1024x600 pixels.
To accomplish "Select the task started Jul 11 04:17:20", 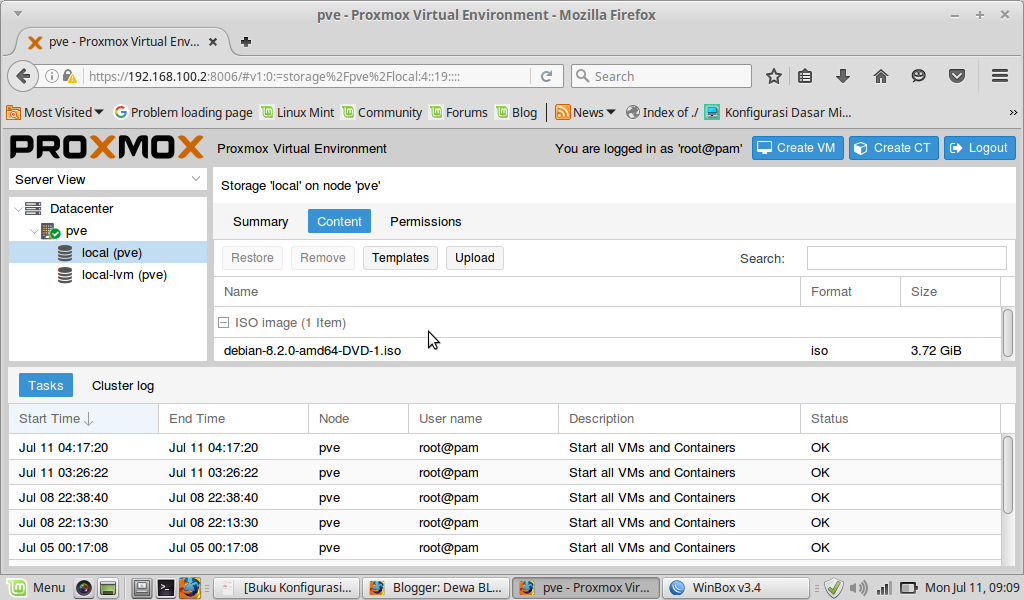I will tap(504, 448).
